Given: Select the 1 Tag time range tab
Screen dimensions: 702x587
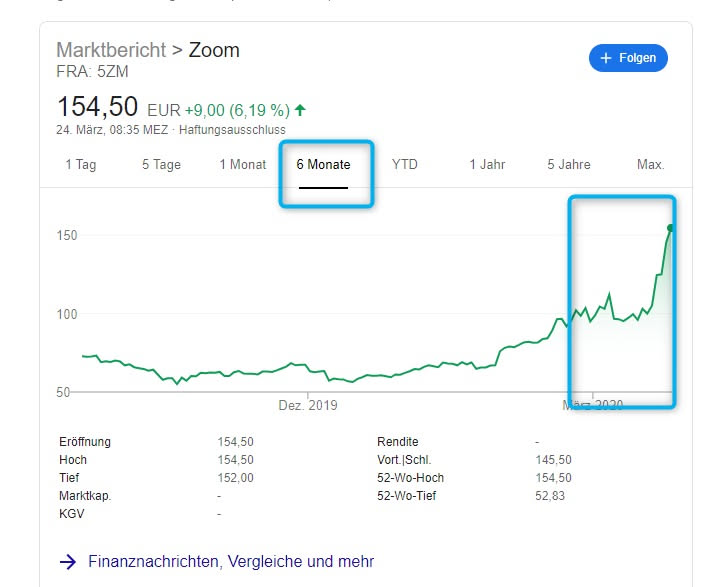Looking at the screenshot, I should coord(81,164).
